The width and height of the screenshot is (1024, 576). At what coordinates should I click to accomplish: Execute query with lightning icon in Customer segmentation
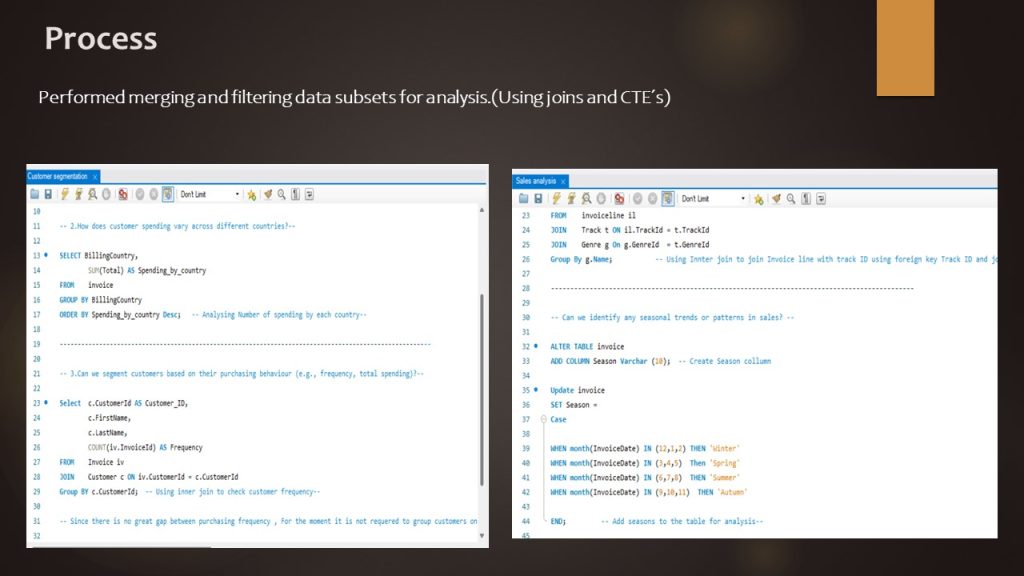64,194
